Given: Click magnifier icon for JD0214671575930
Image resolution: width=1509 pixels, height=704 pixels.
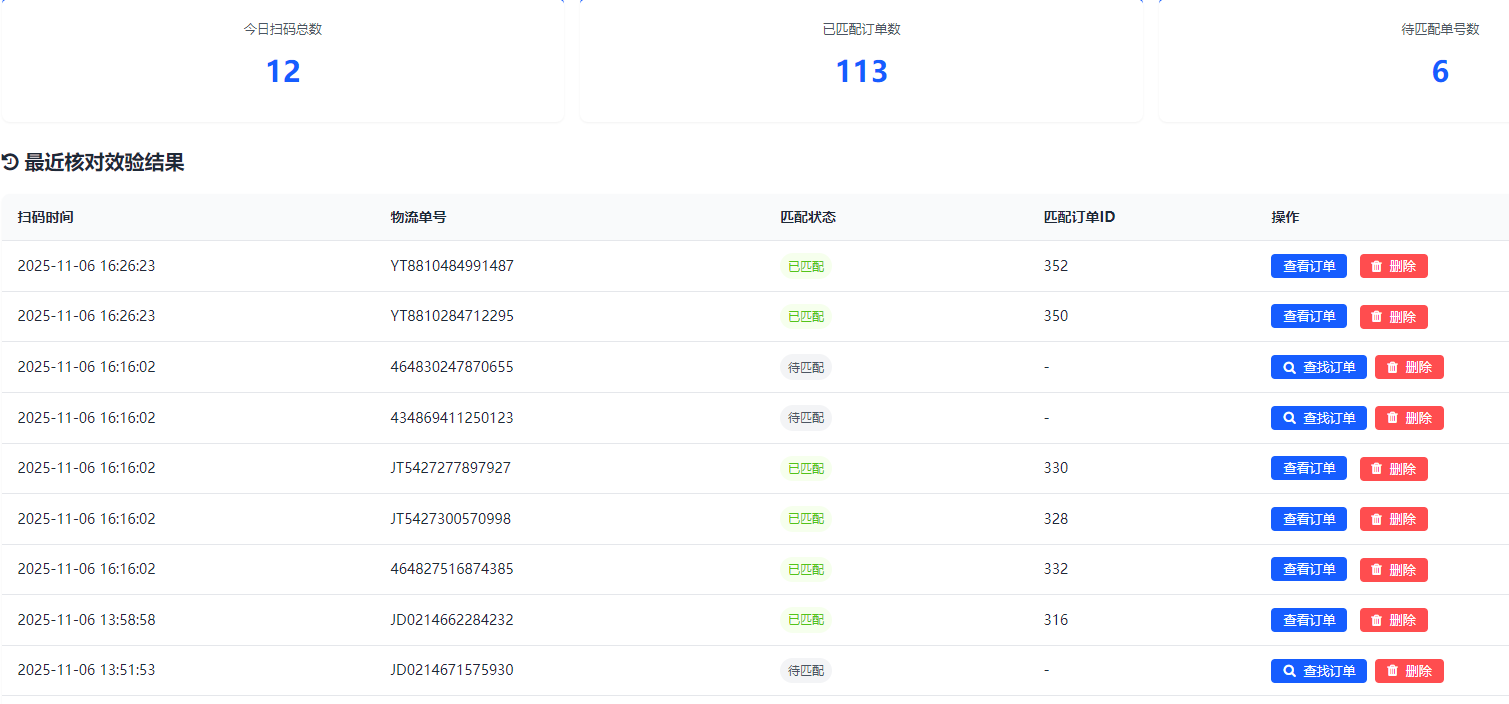Looking at the screenshot, I should coord(1290,671).
